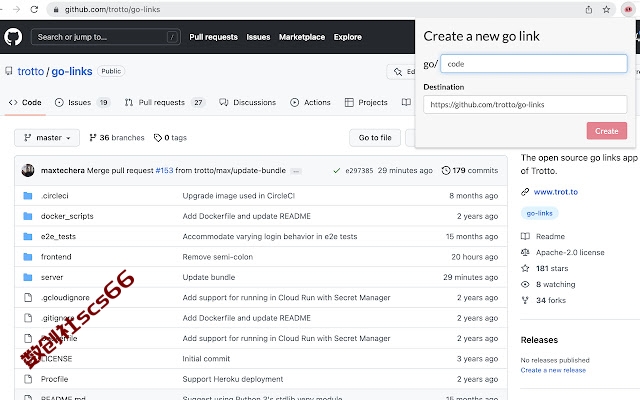Image resolution: width=640 pixels, height=400 pixels.
Task: Click 'Support Heroku deployment' commit message
Action: click(x=233, y=379)
